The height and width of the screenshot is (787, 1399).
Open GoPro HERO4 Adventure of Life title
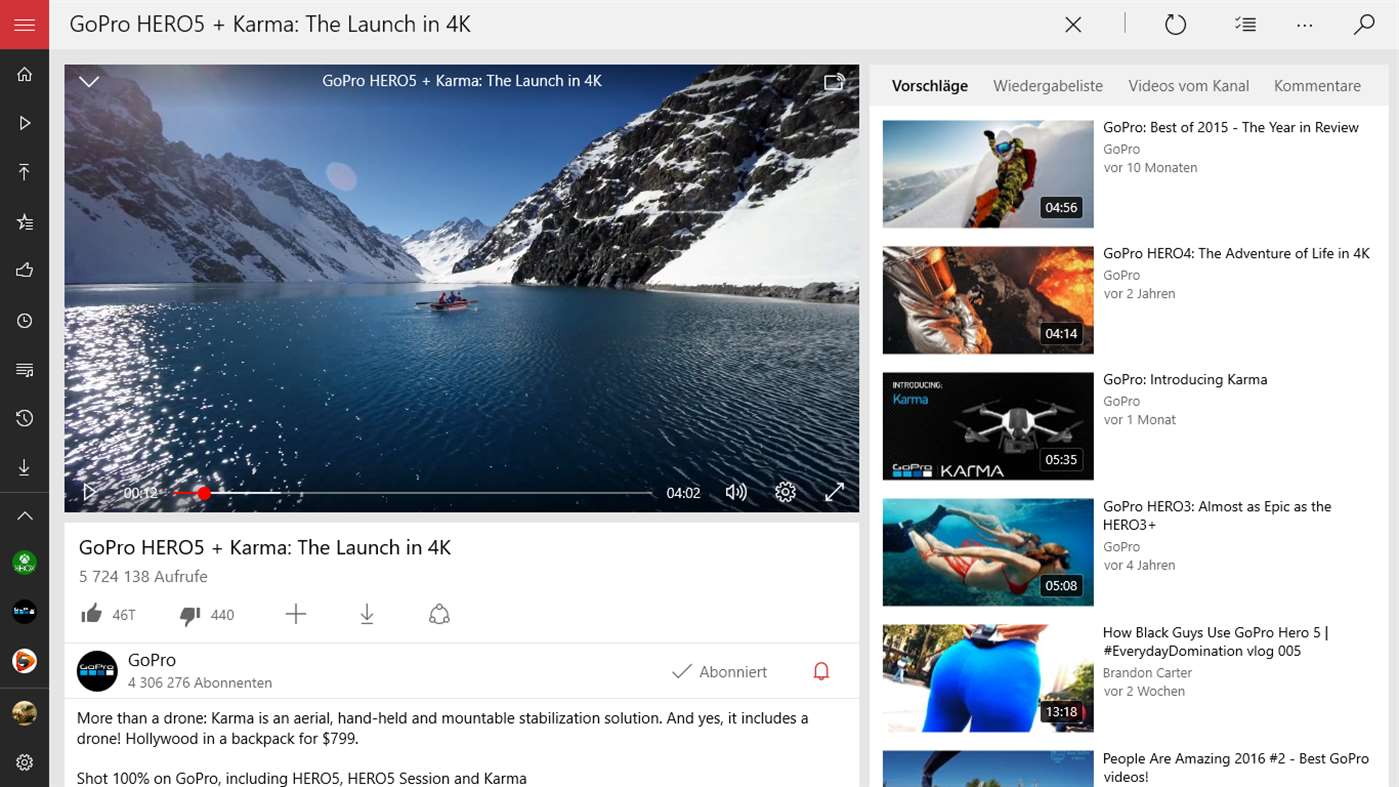point(1236,253)
